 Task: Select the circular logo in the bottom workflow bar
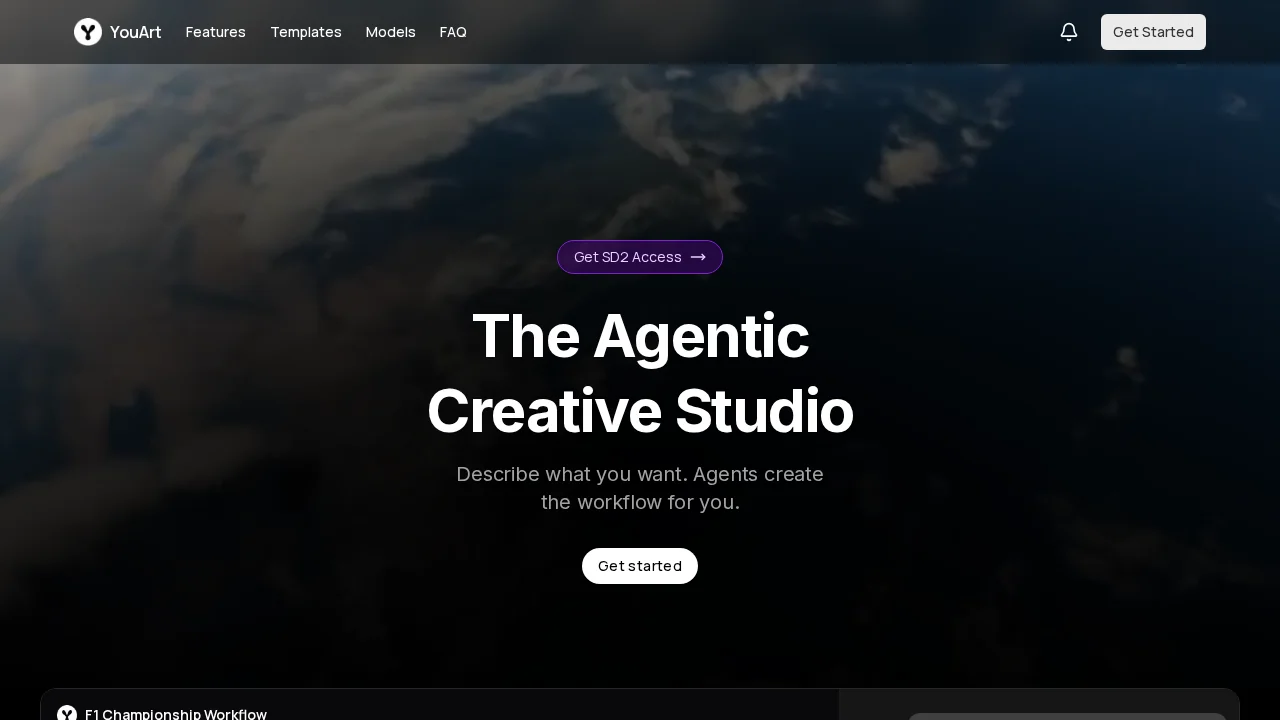pyautogui.click(x=67, y=714)
